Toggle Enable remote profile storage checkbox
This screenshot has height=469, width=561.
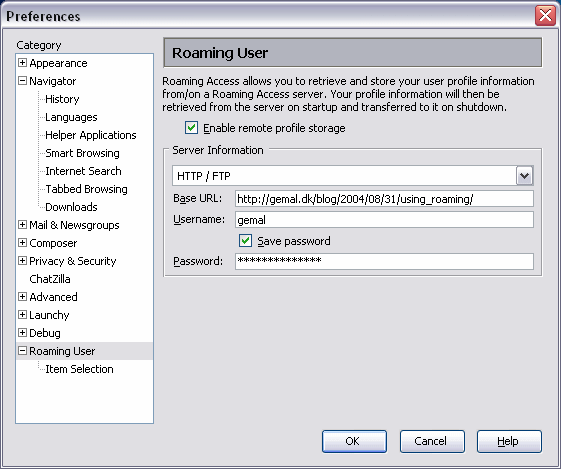pos(191,127)
